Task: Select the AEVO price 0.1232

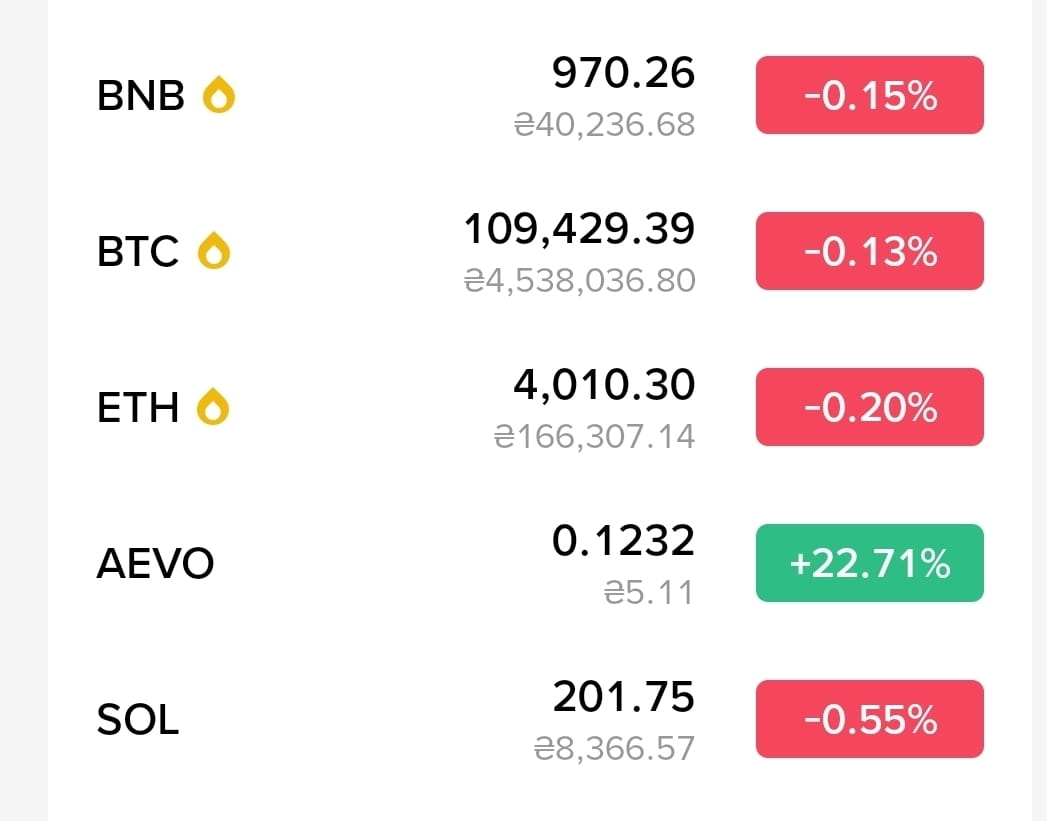Action: pos(623,540)
